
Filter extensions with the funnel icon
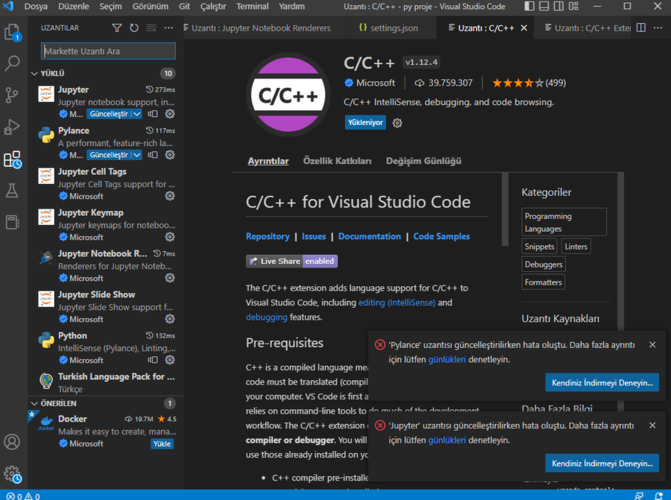[x=117, y=28]
